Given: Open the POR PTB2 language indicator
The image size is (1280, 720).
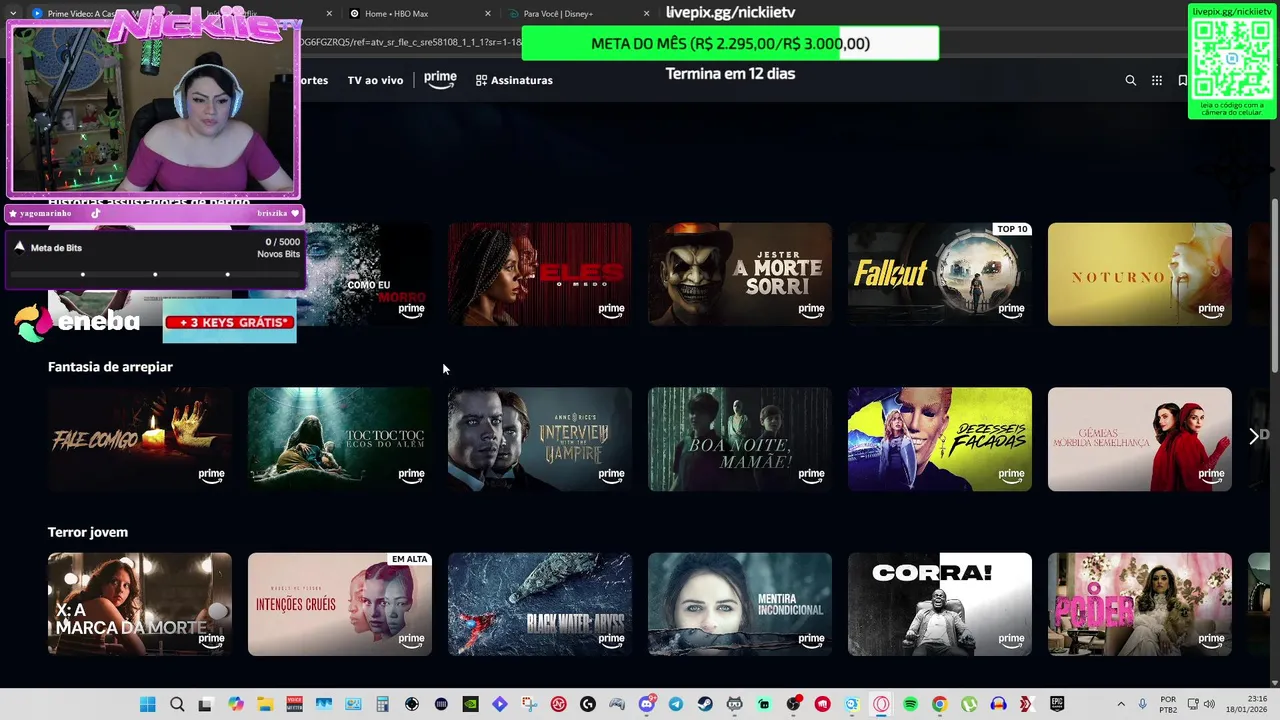Looking at the screenshot, I should (1167, 704).
